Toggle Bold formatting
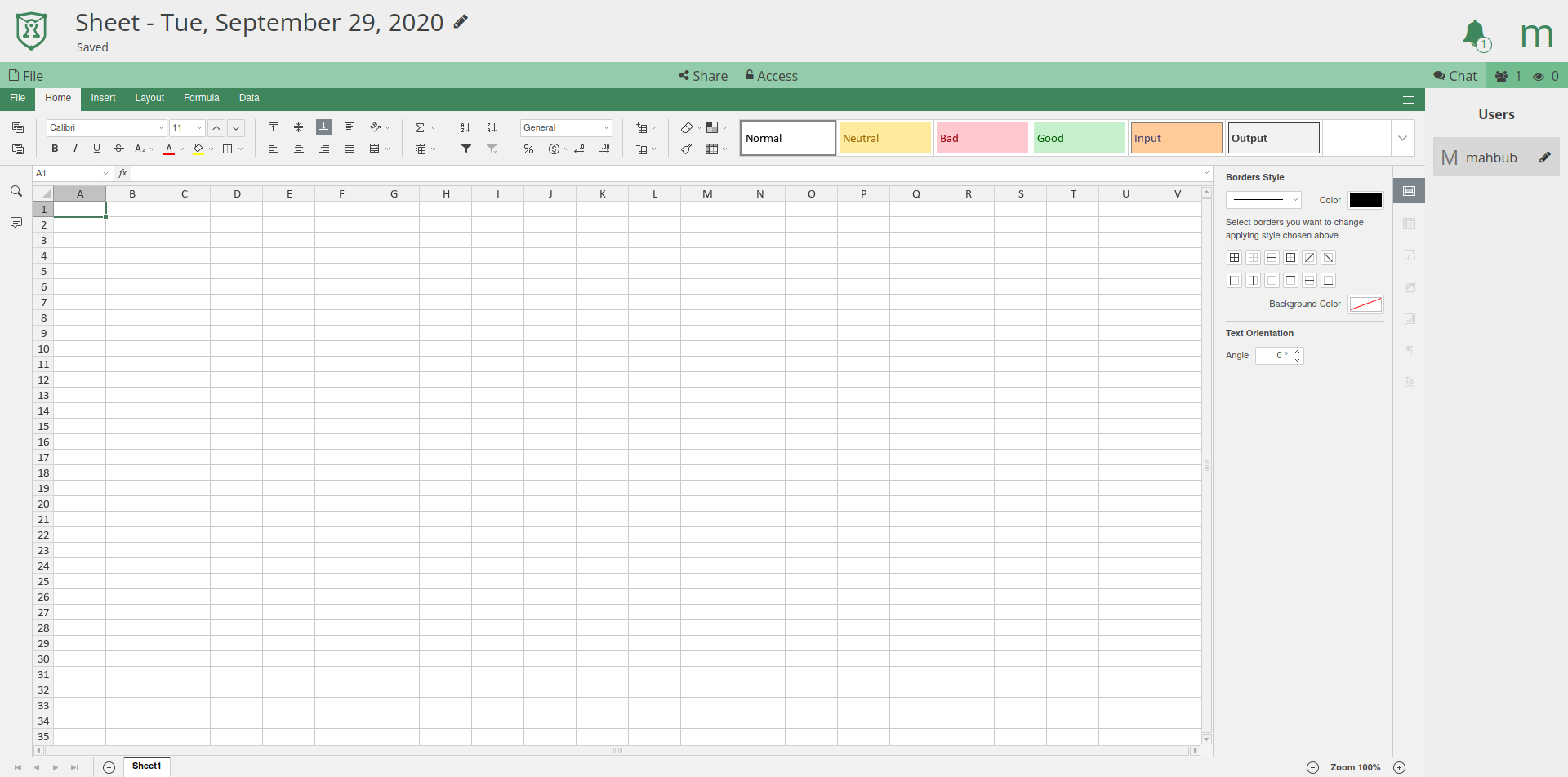 point(55,149)
